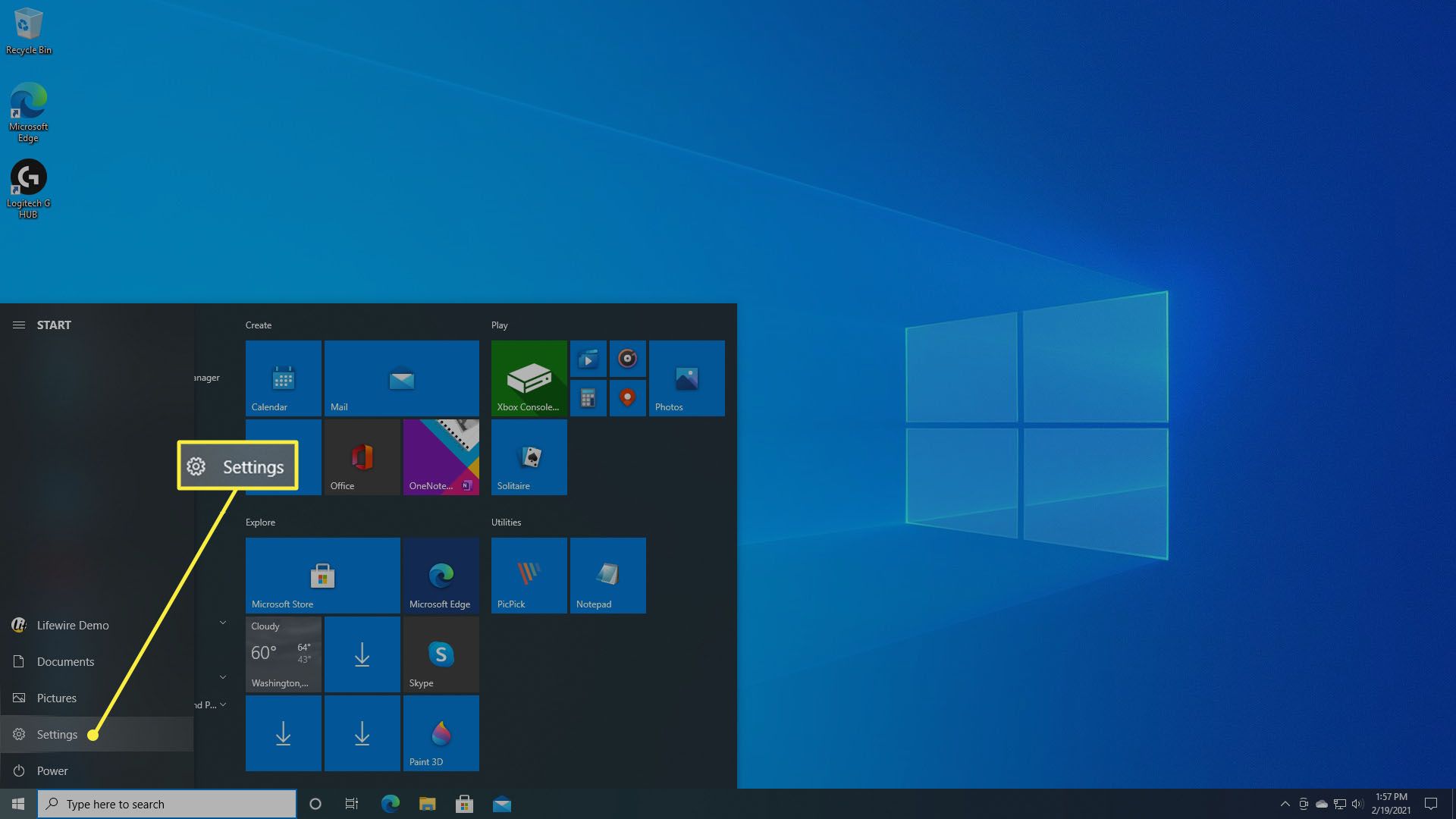Click the Start button on taskbar

18,803
